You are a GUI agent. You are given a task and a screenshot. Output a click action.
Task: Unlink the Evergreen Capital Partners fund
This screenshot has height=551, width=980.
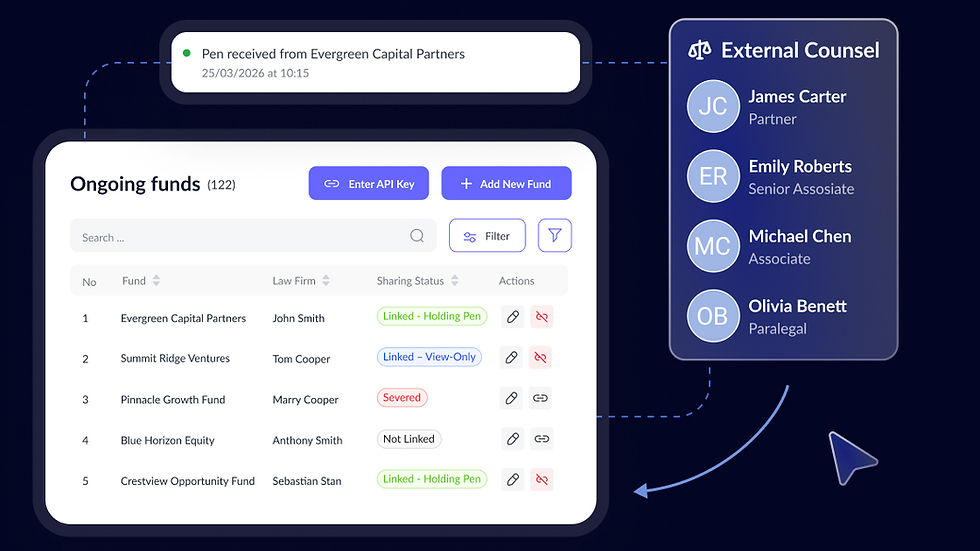point(541,317)
